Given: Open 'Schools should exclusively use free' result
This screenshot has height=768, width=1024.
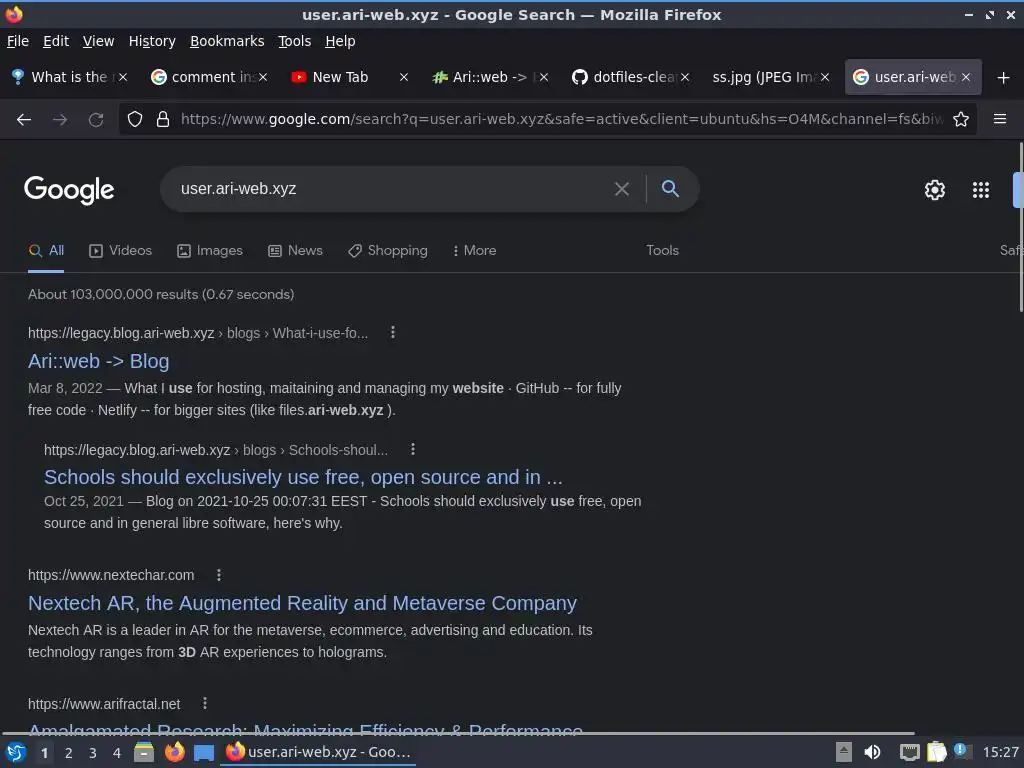Looking at the screenshot, I should tap(303, 477).
